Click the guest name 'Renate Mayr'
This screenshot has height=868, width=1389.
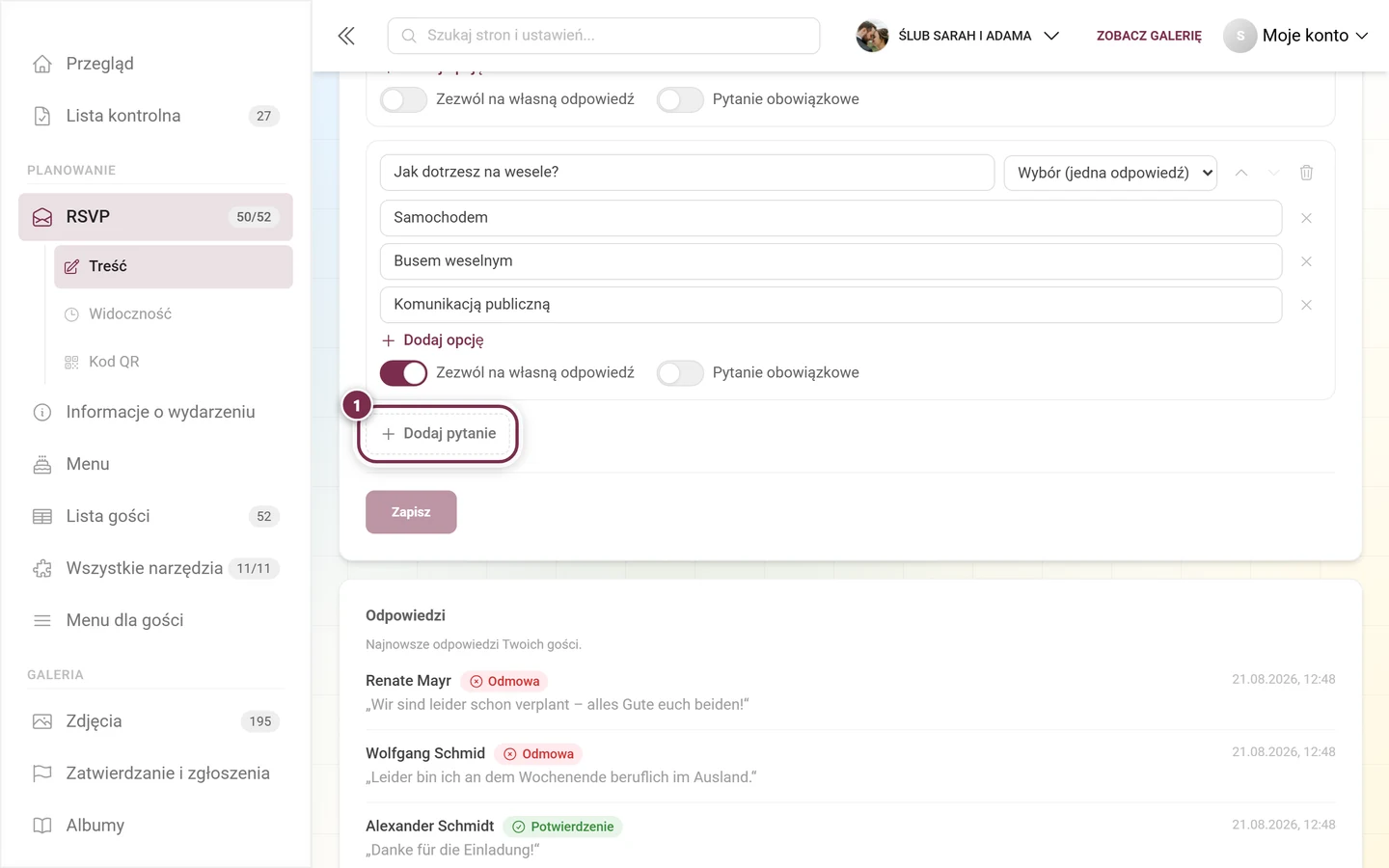(x=408, y=681)
